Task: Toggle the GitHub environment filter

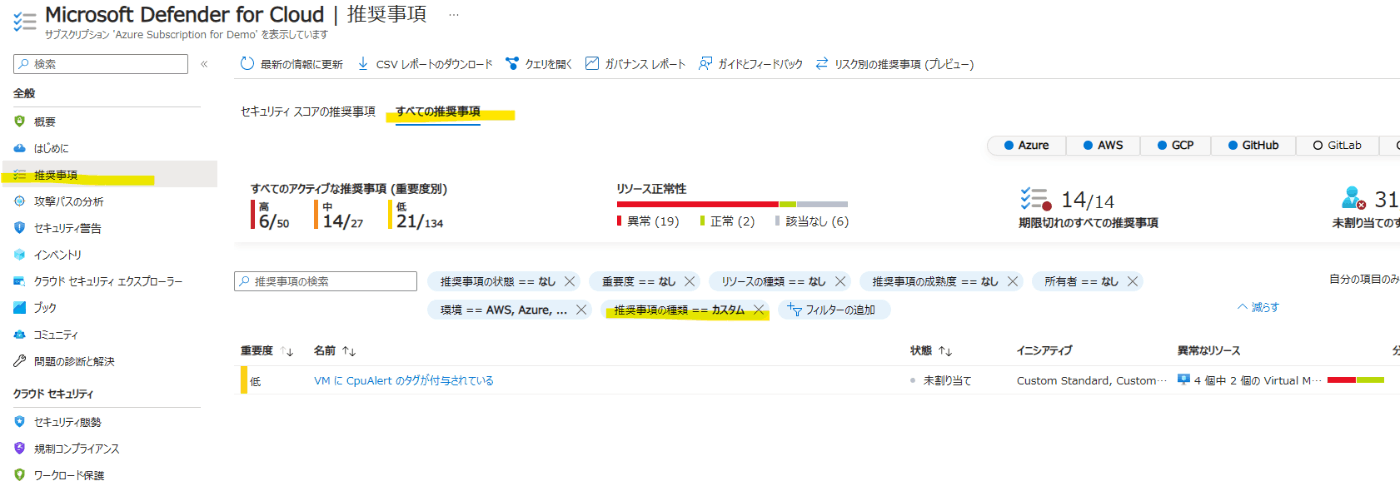Action: 1254,145
